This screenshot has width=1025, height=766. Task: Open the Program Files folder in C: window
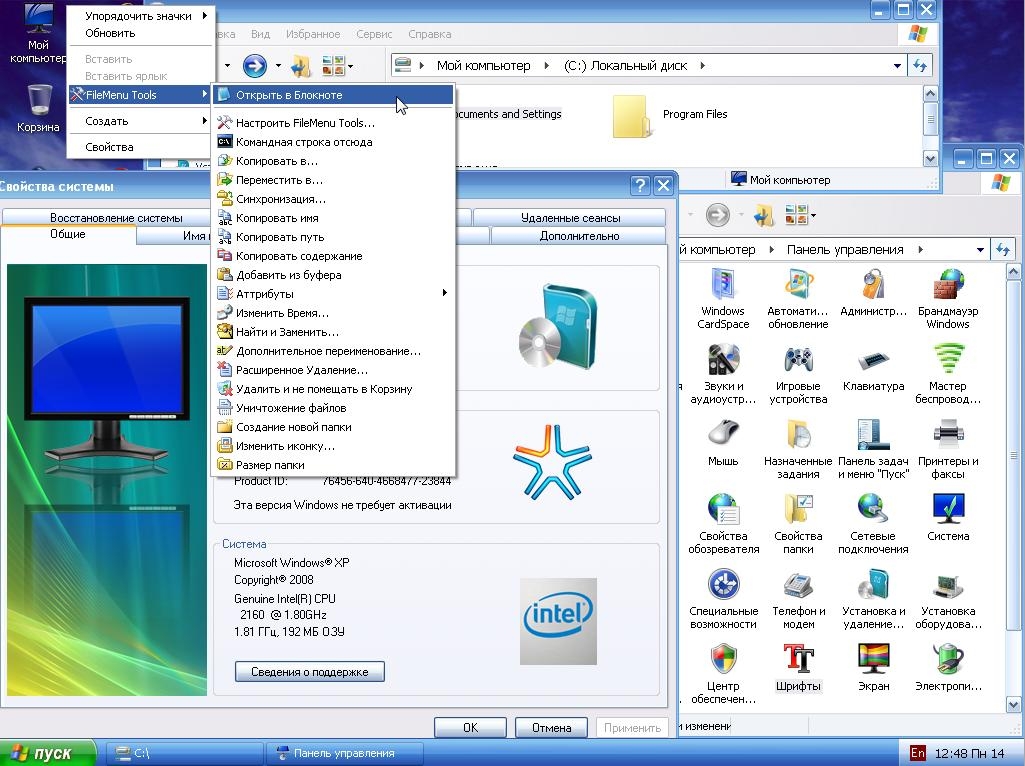[670, 116]
